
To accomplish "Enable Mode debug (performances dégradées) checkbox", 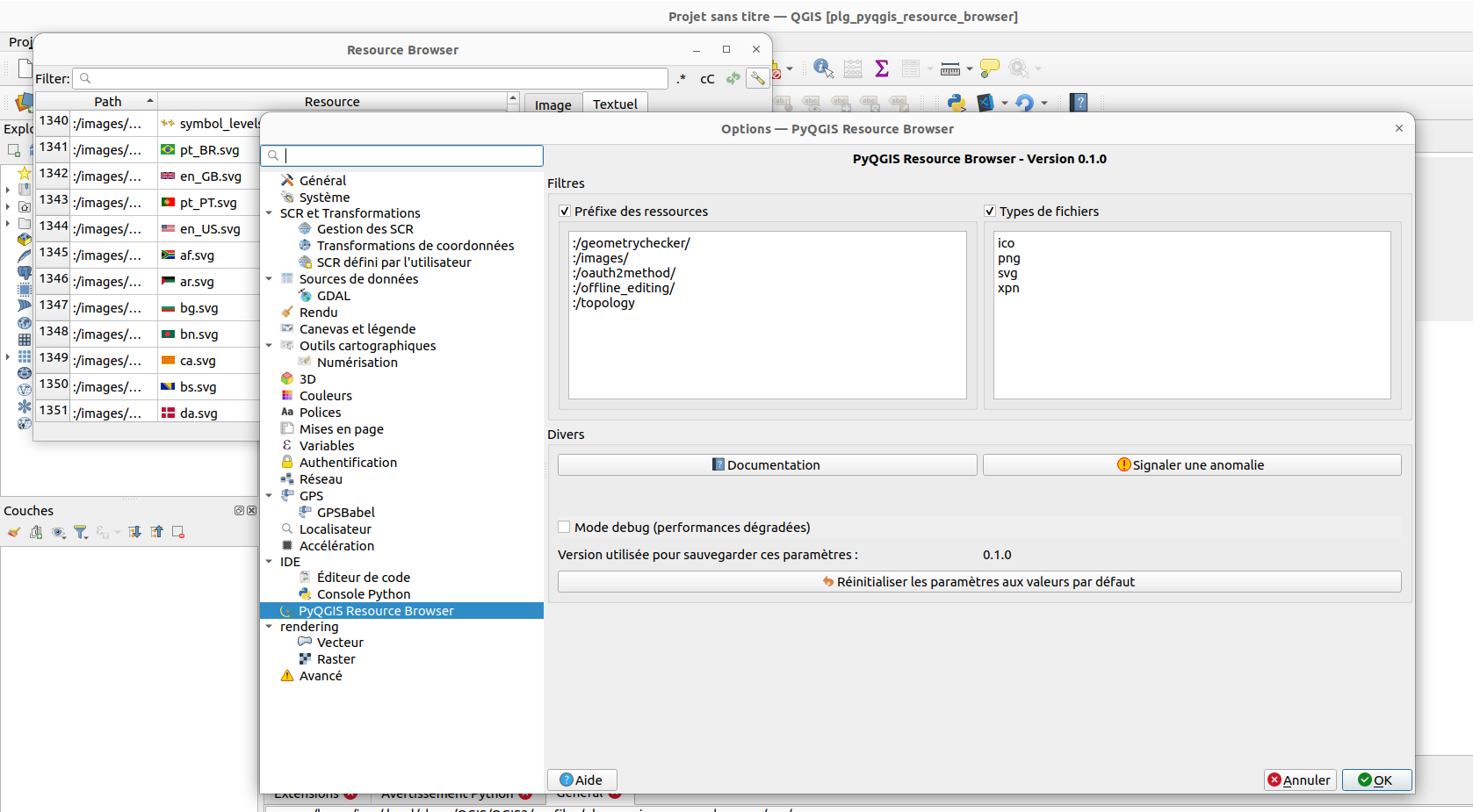I will (x=564, y=528).
